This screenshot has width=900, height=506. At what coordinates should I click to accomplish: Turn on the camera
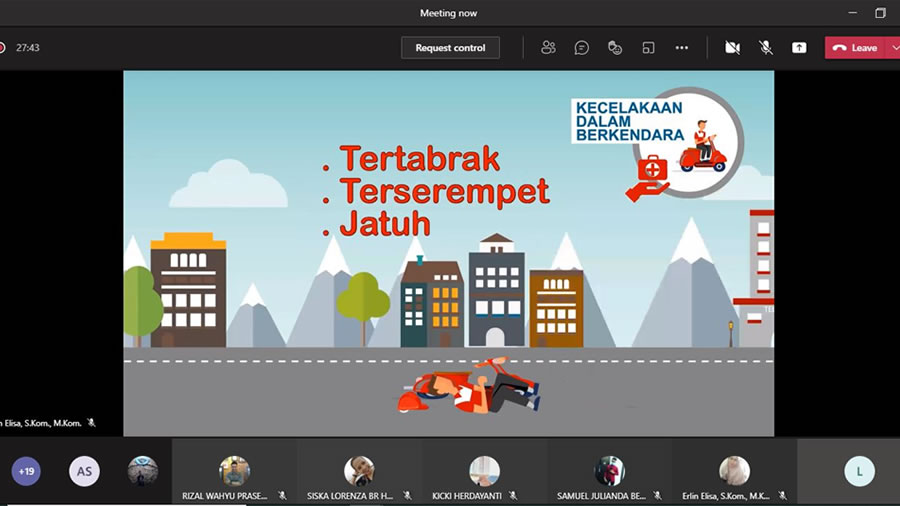[x=732, y=47]
